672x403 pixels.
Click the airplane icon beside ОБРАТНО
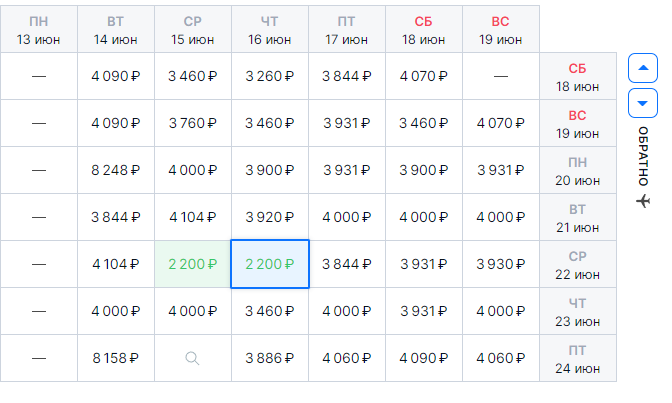(x=643, y=201)
